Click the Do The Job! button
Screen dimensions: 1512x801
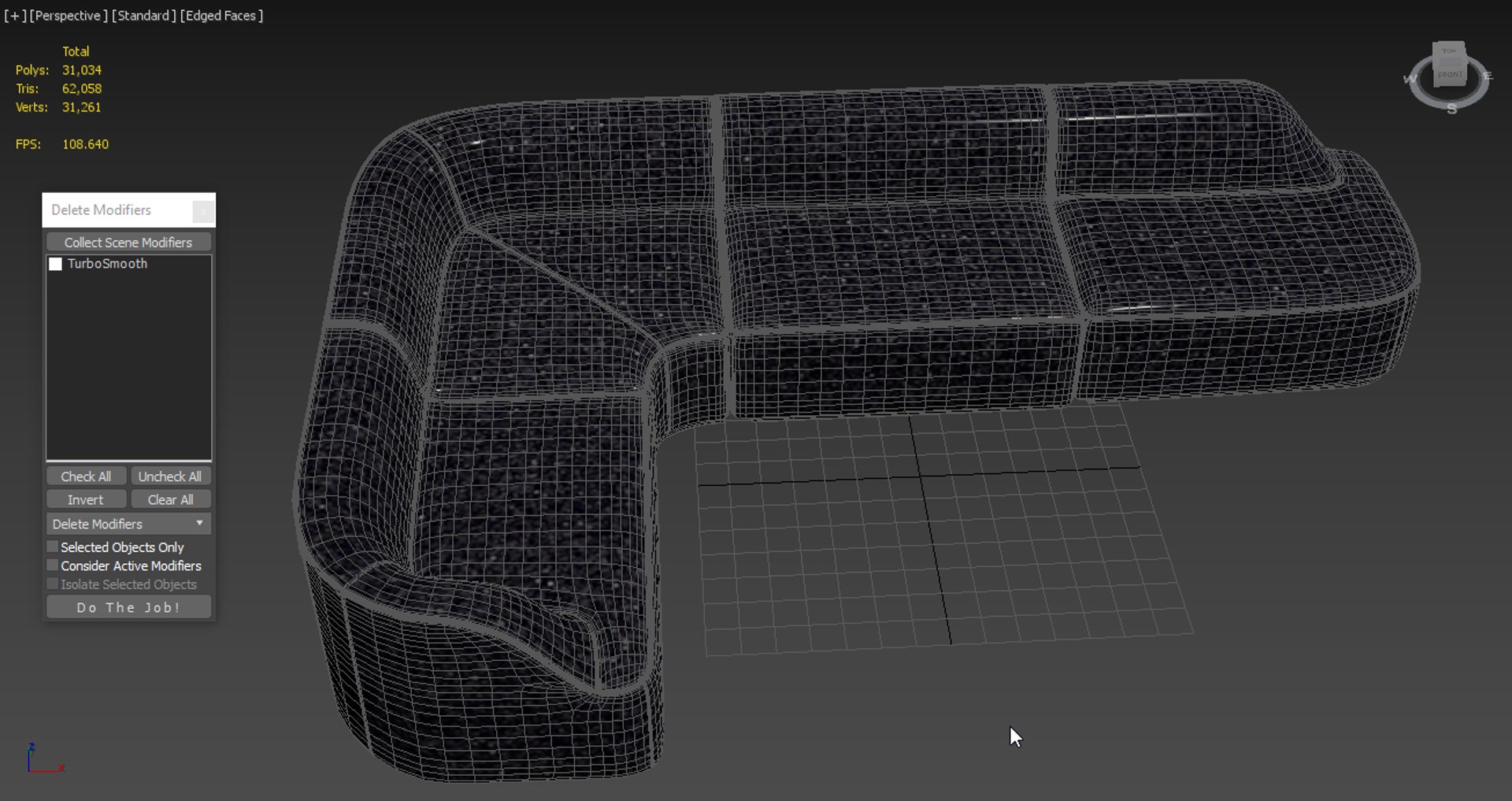(x=128, y=607)
